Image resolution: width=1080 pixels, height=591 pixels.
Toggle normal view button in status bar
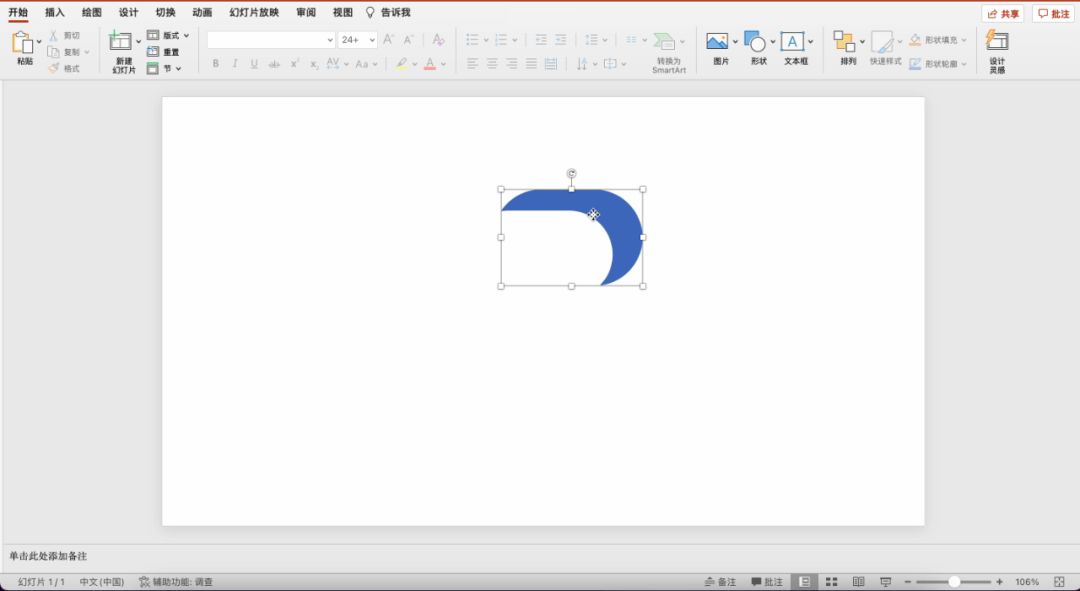click(804, 582)
